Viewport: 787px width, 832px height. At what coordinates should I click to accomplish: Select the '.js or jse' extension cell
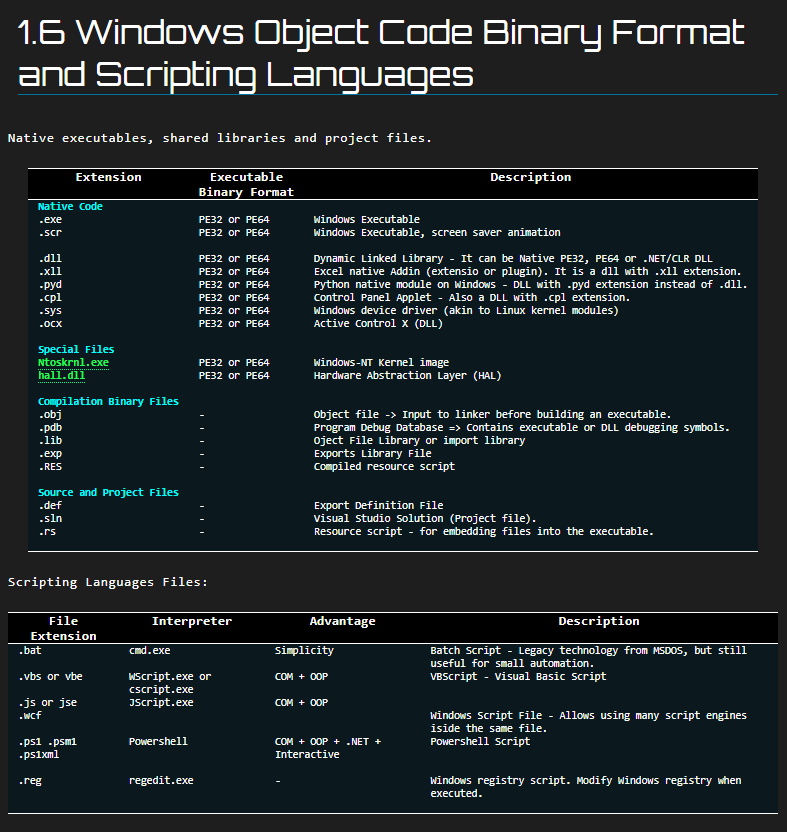(x=48, y=703)
